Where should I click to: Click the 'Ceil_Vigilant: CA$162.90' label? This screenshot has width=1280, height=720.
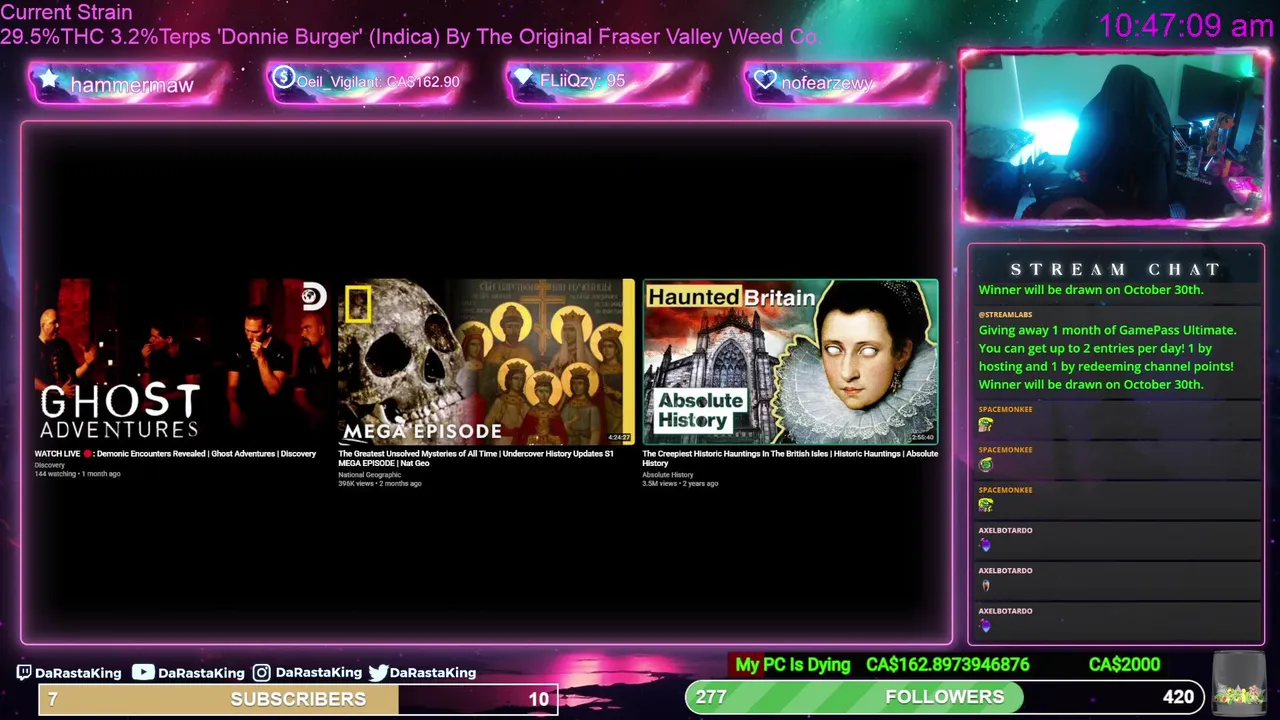(x=378, y=82)
